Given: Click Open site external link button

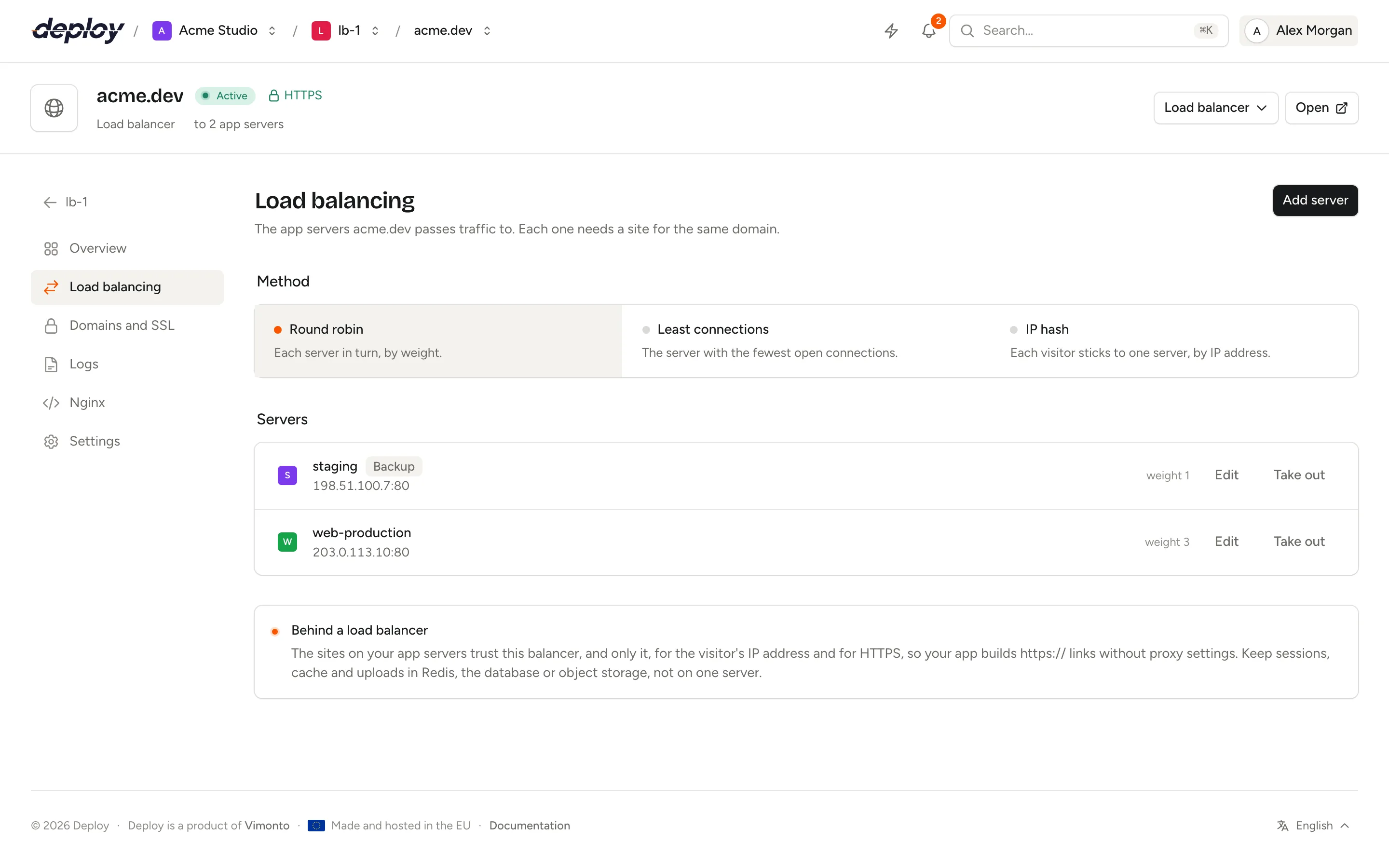Looking at the screenshot, I should 1321,108.
